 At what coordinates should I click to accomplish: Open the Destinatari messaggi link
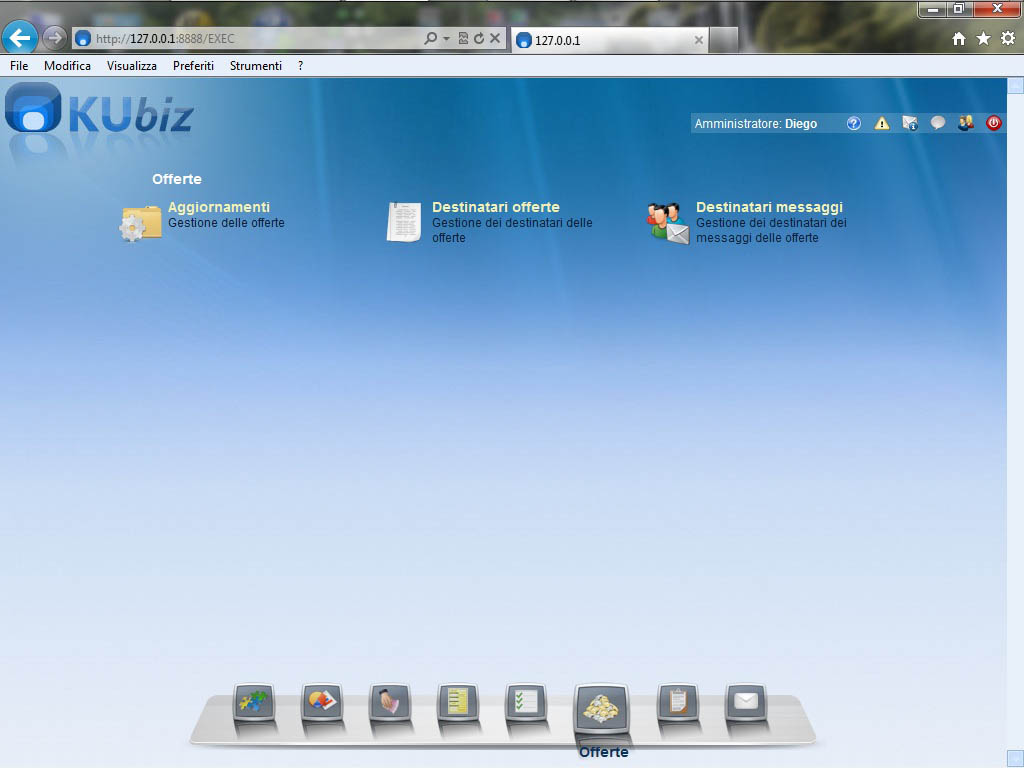[769, 208]
